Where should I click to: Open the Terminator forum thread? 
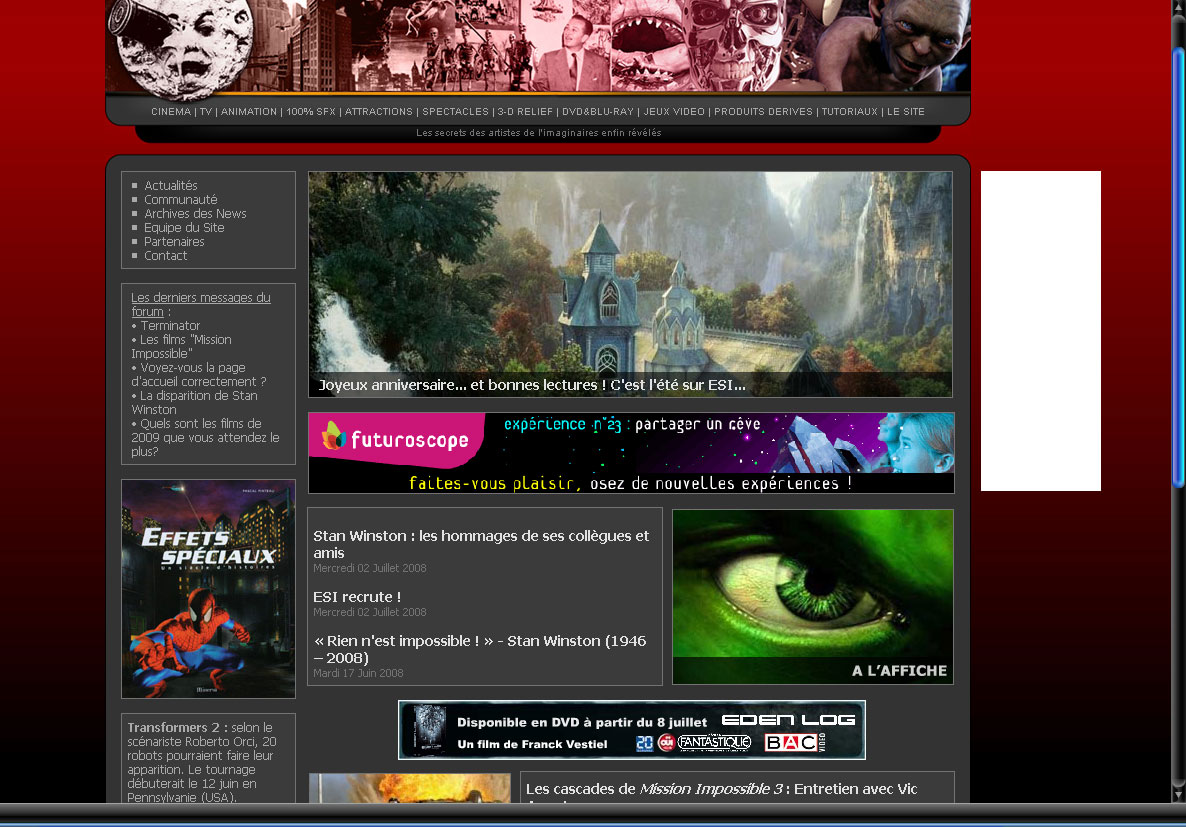(x=170, y=326)
